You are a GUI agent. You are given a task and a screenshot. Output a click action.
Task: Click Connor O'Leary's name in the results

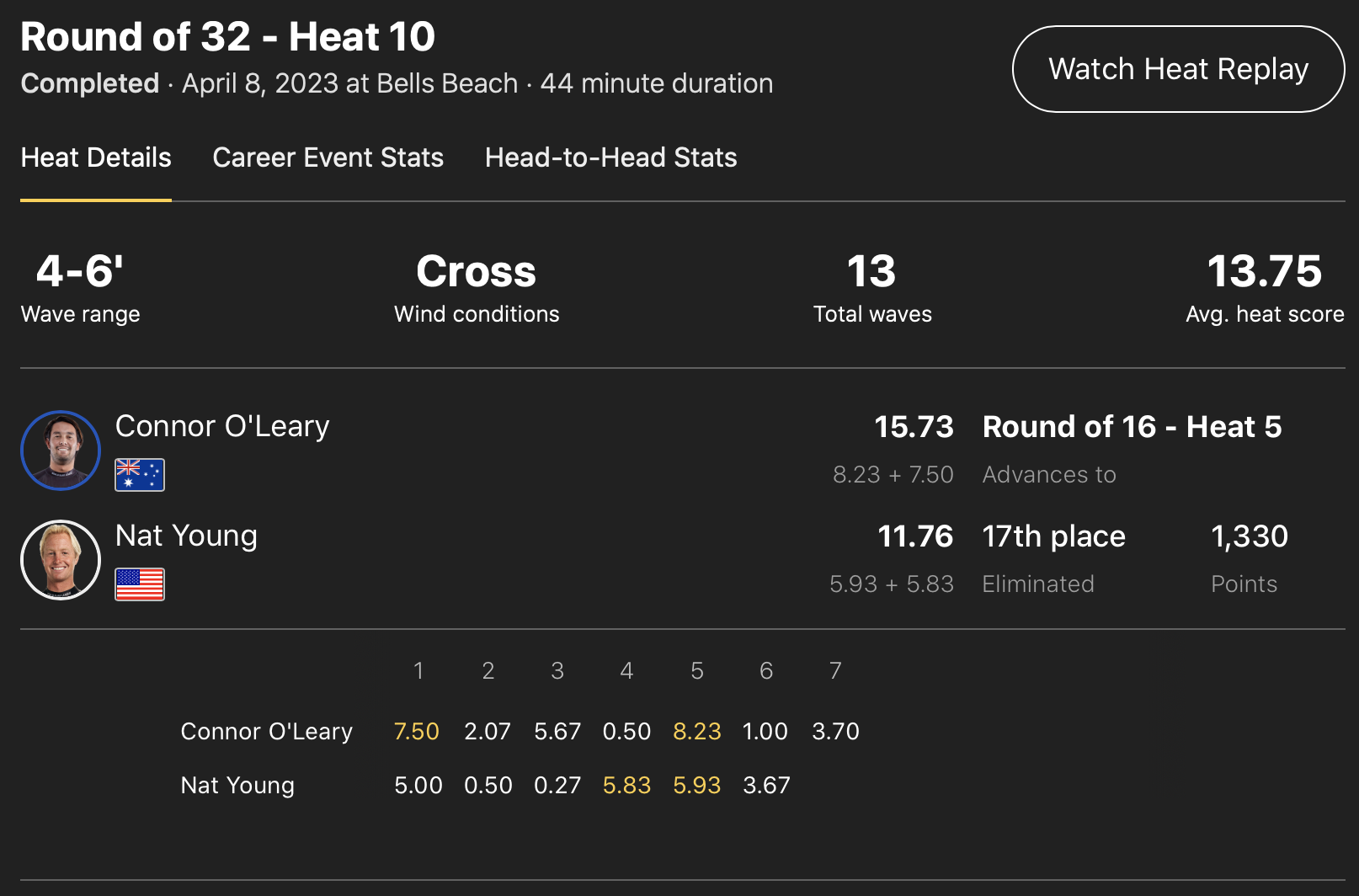222,427
